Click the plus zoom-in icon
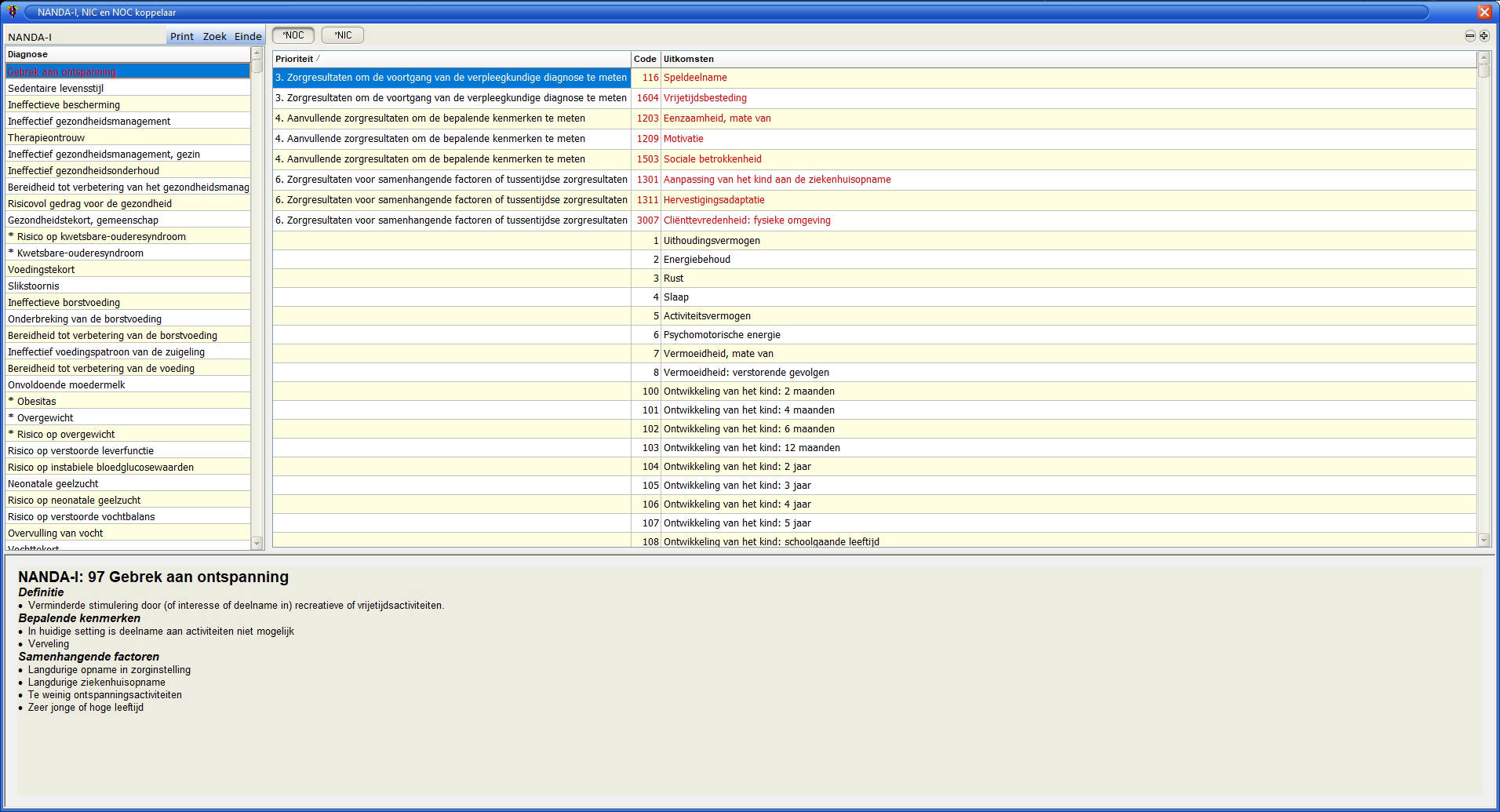Image resolution: width=1500 pixels, height=812 pixels. pyautogui.click(x=1484, y=36)
